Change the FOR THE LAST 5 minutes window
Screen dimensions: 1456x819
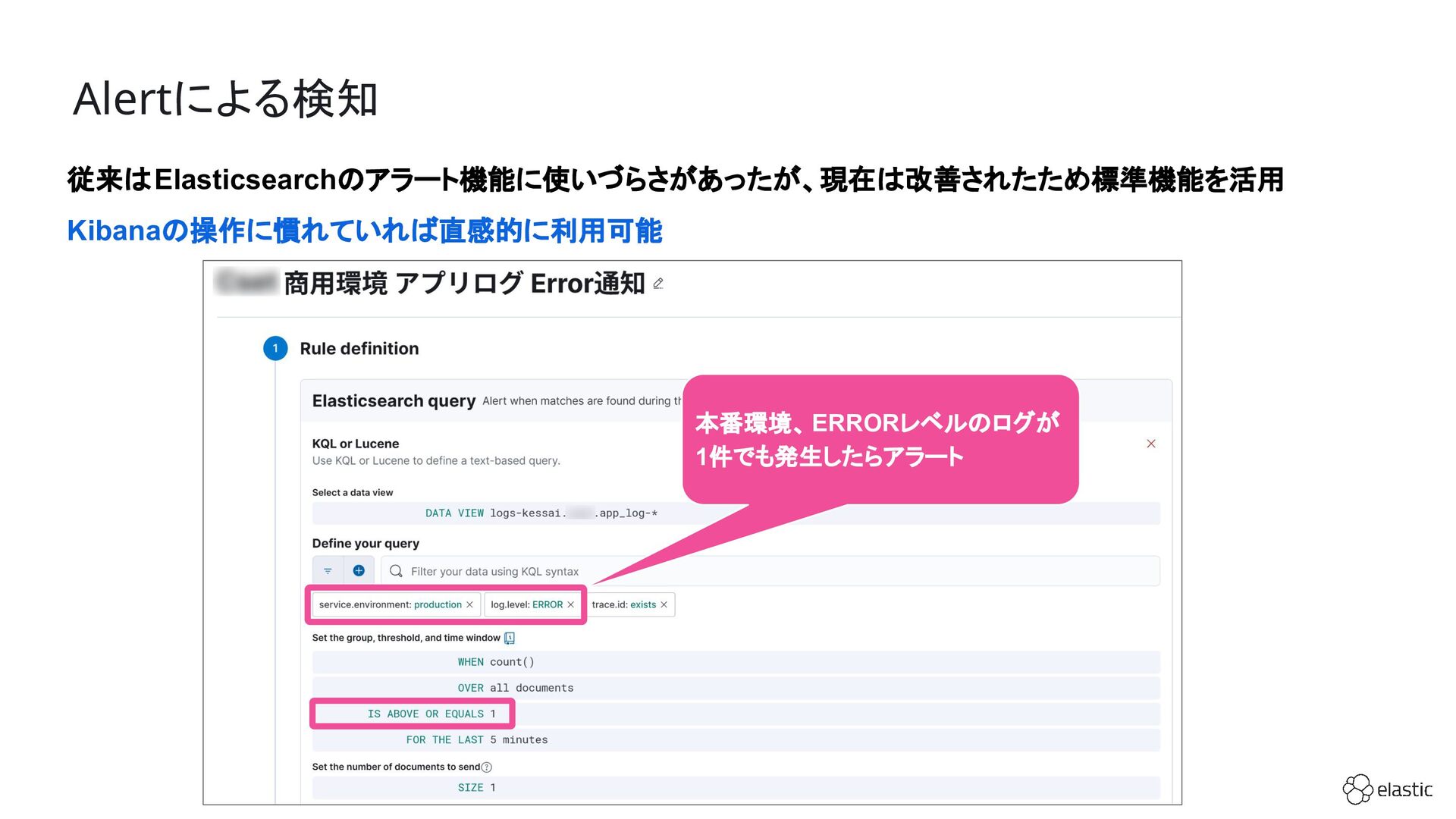pos(476,739)
